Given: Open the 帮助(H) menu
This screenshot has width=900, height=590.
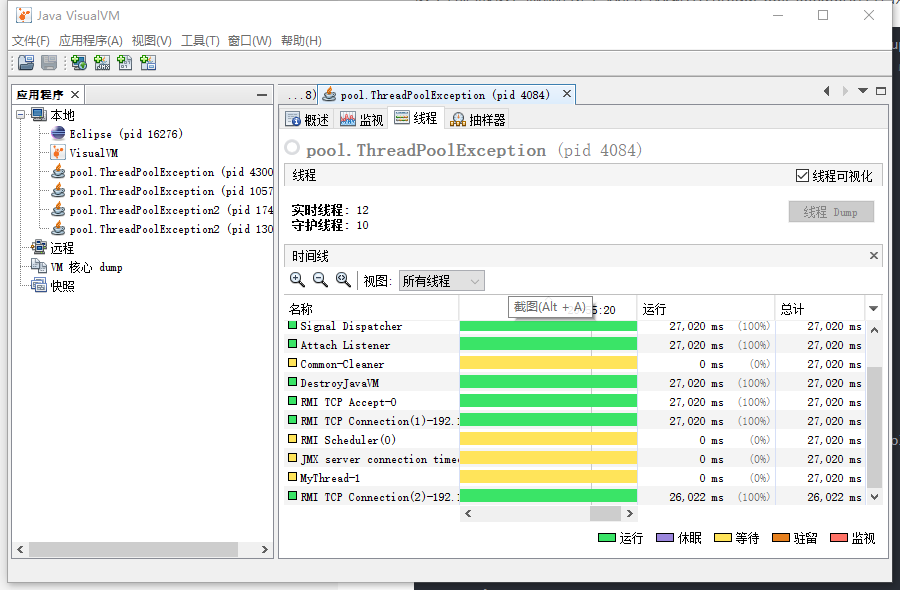Looking at the screenshot, I should click(301, 41).
